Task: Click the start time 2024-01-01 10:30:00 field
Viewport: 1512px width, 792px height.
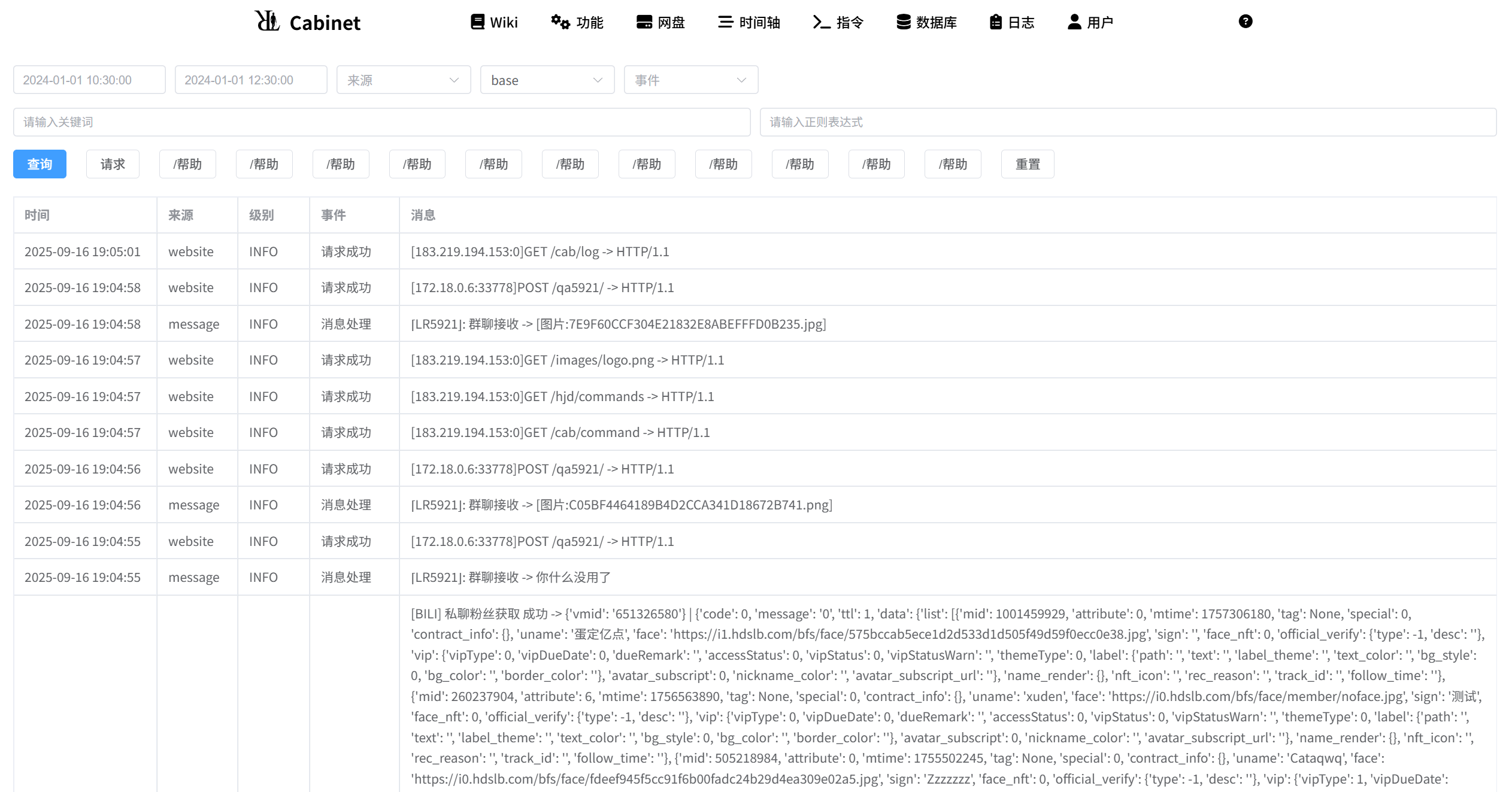Action: click(x=89, y=80)
